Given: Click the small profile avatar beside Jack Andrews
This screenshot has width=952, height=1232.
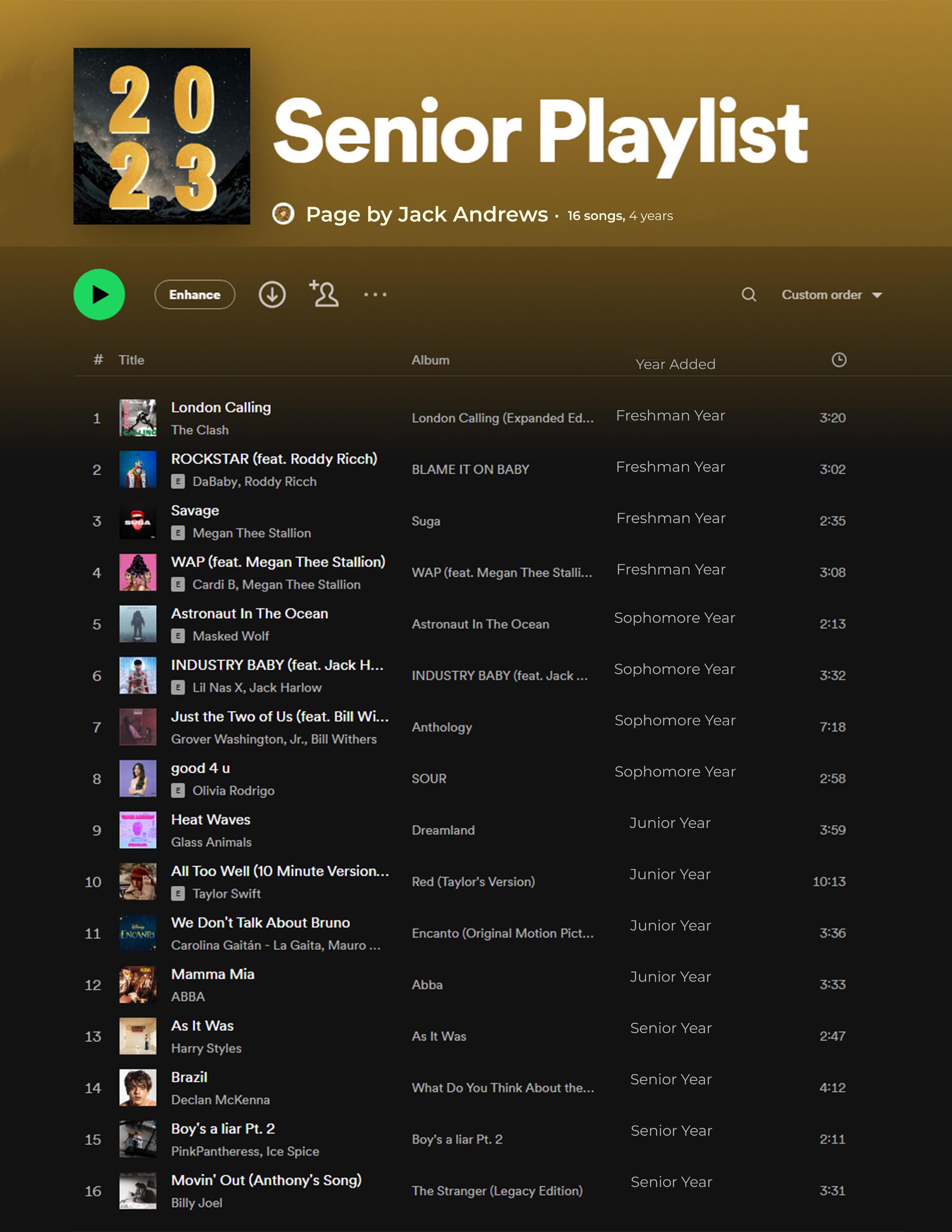Looking at the screenshot, I should pos(283,214).
